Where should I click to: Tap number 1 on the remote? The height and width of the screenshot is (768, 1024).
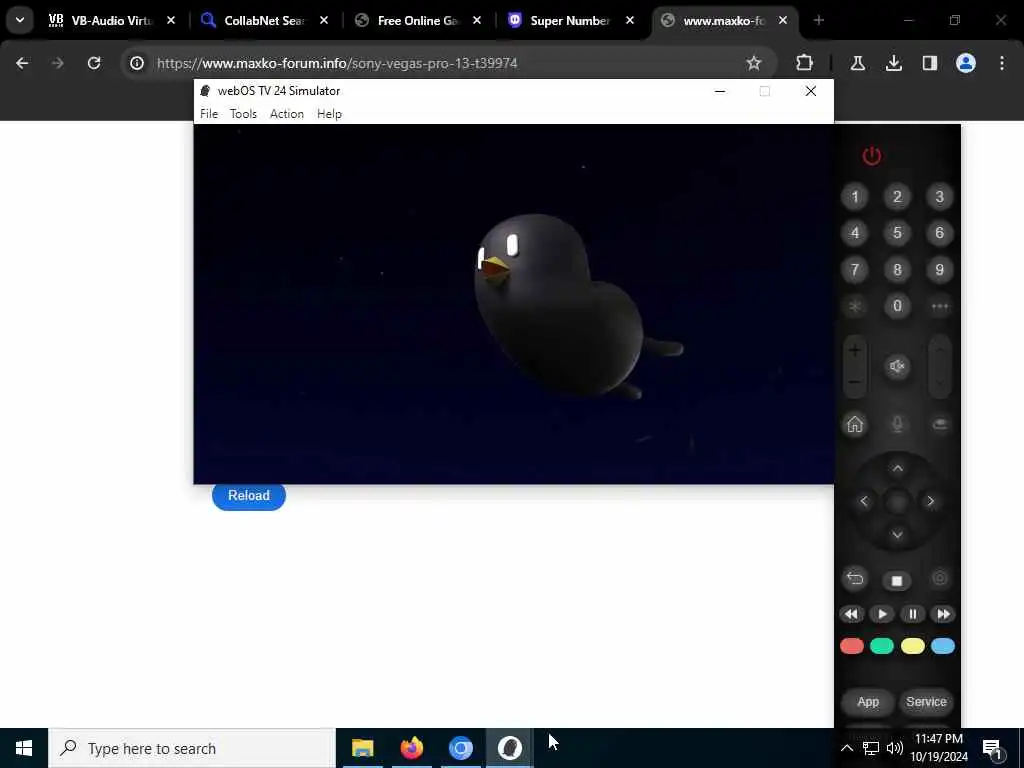click(x=855, y=197)
